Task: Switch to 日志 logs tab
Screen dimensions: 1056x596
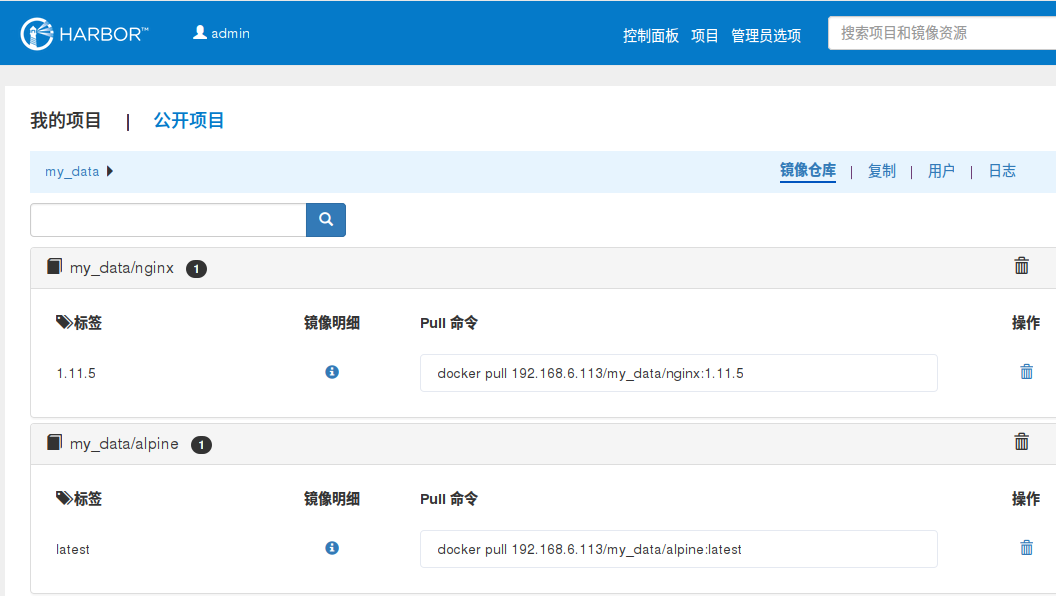Action: [1001, 171]
